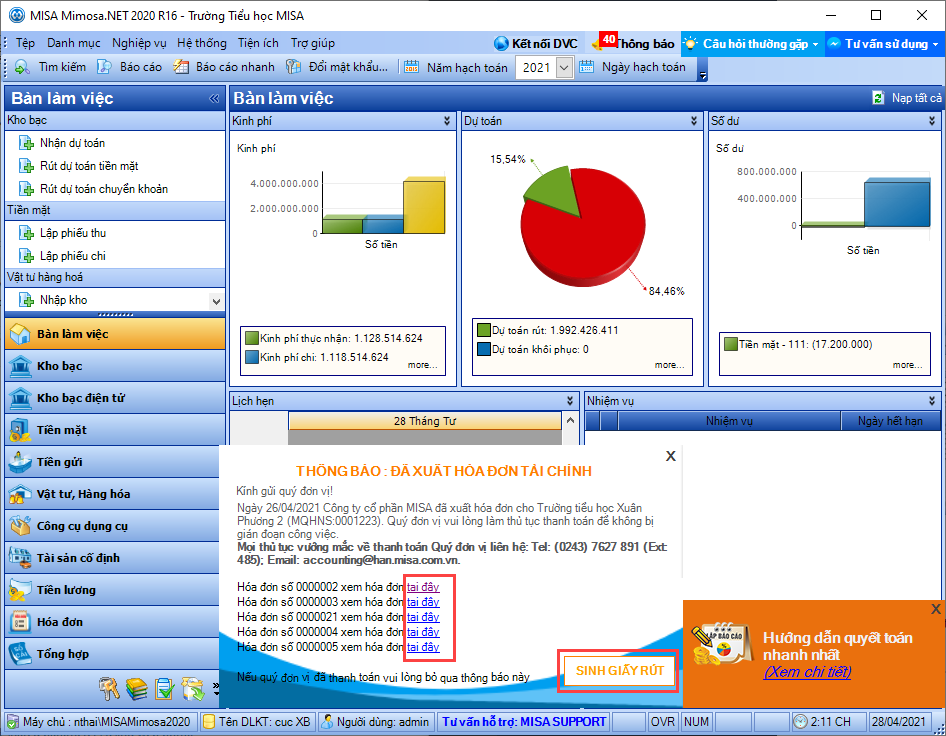Click more... in Kinh phí legend

click(422, 365)
